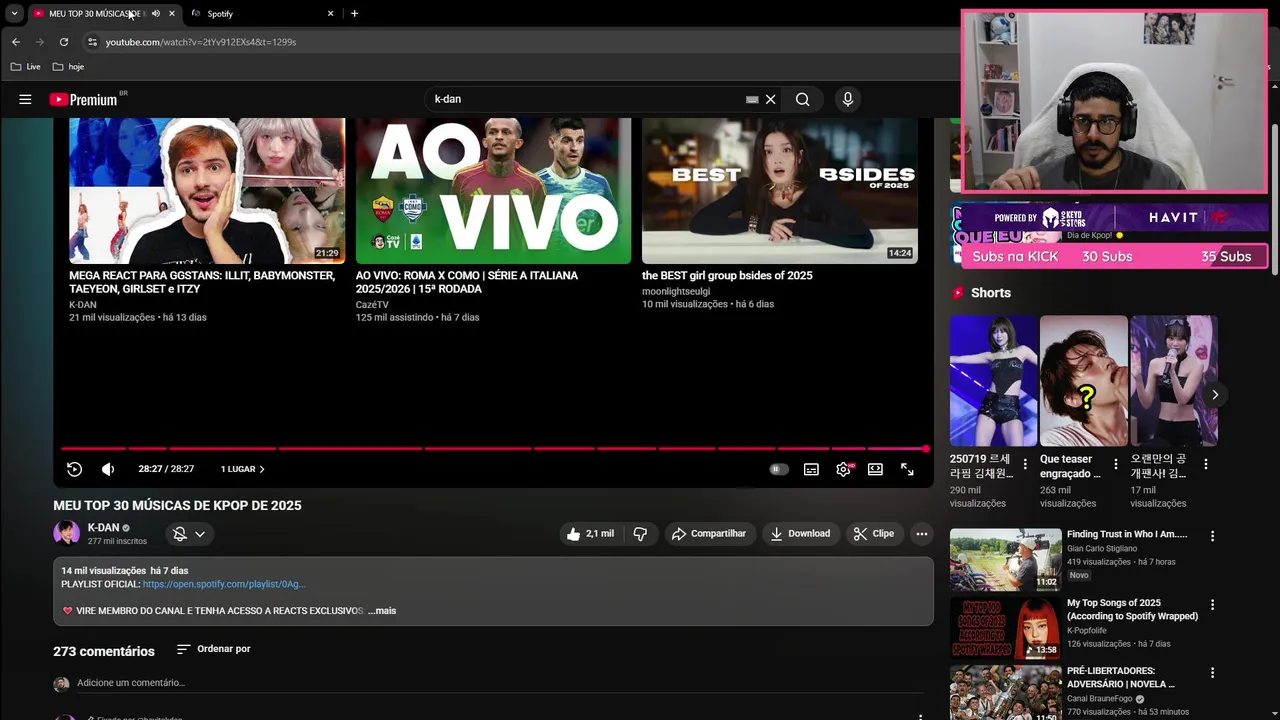The width and height of the screenshot is (1280, 720).
Task: Open MEGA REACT PARA GGSTANS video thumbnail
Action: [x=207, y=191]
